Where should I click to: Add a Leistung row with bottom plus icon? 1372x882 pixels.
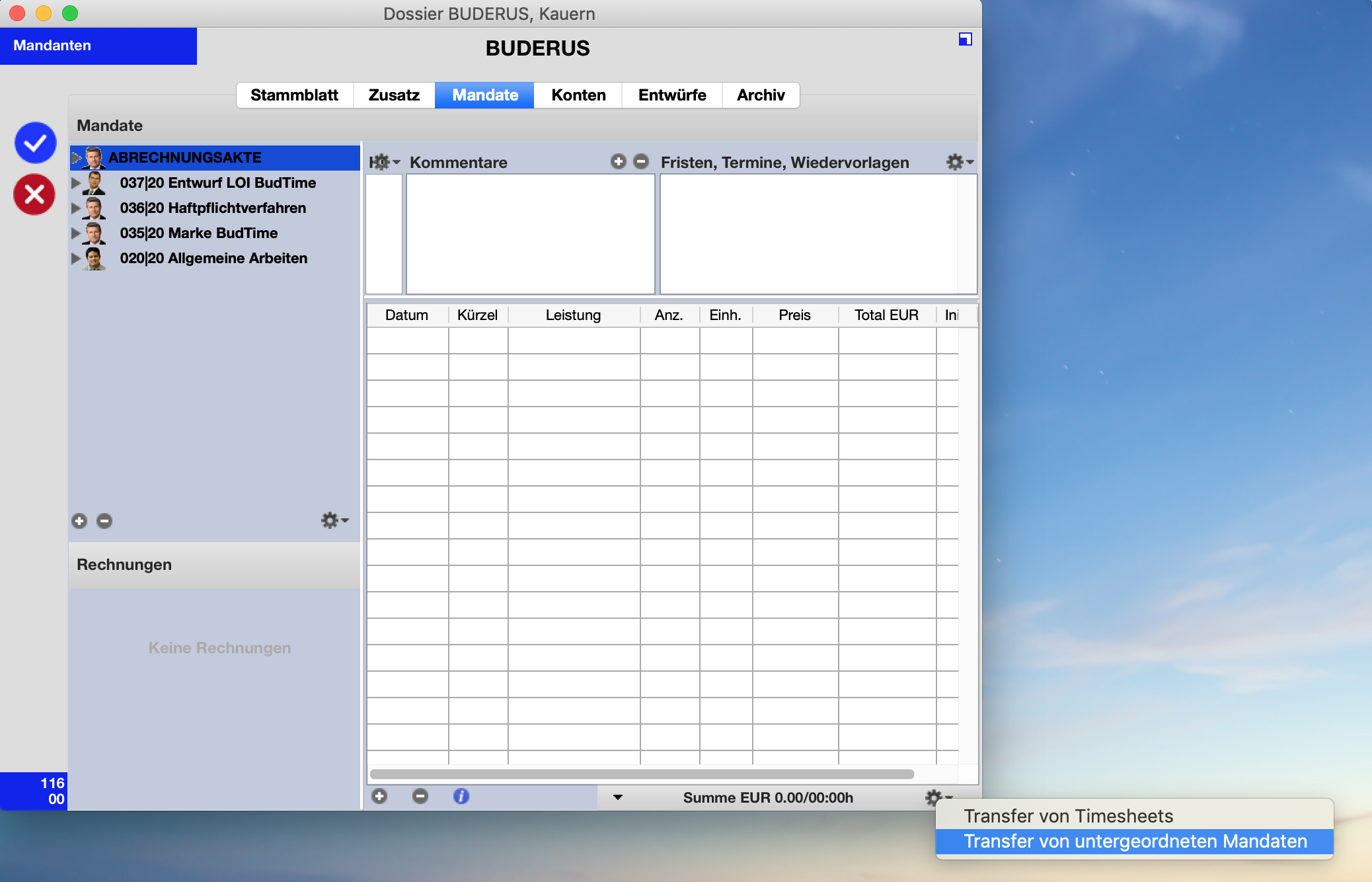click(x=379, y=796)
